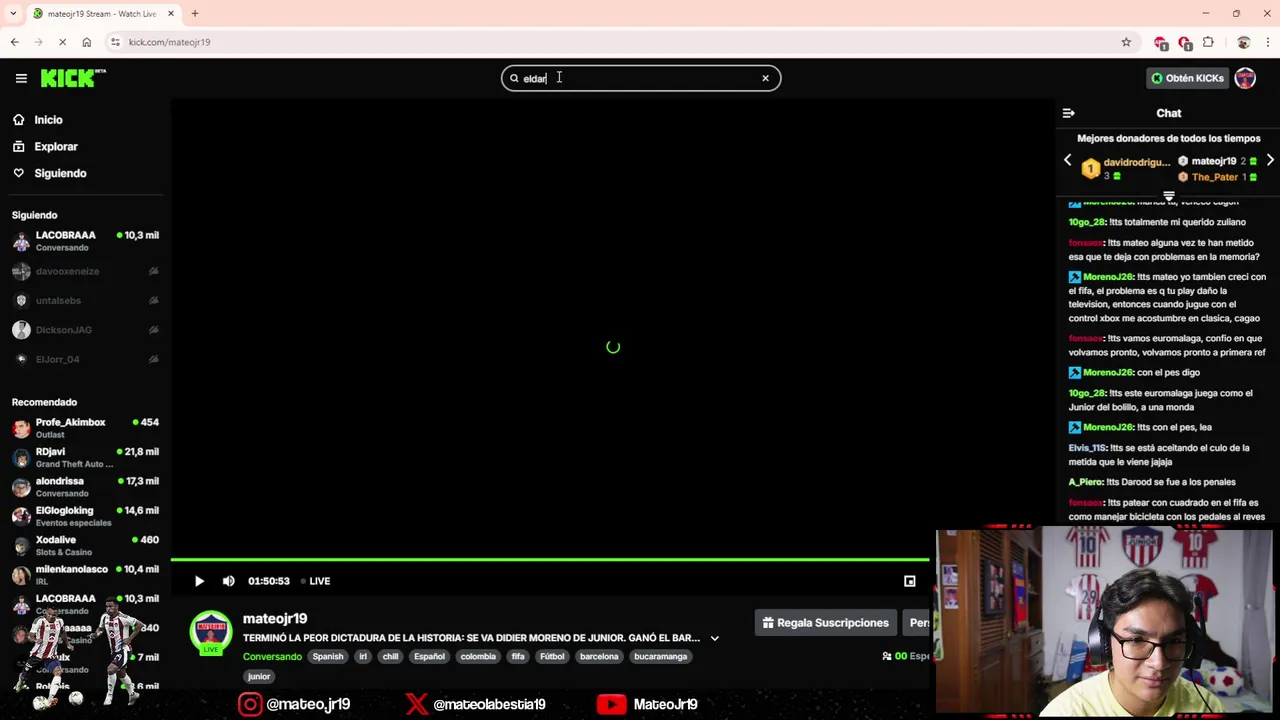The image size is (1280, 720).
Task: Click mateojr19 channel avatar
Action: (x=211, y=633)
